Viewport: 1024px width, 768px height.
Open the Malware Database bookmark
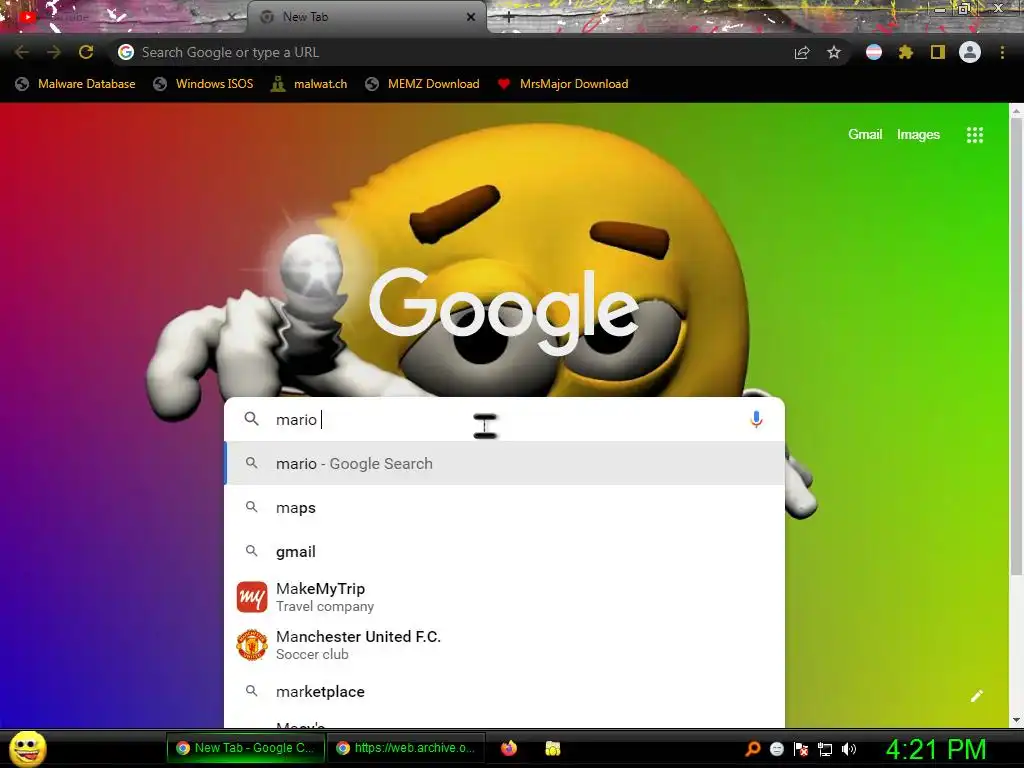[76, 84]
